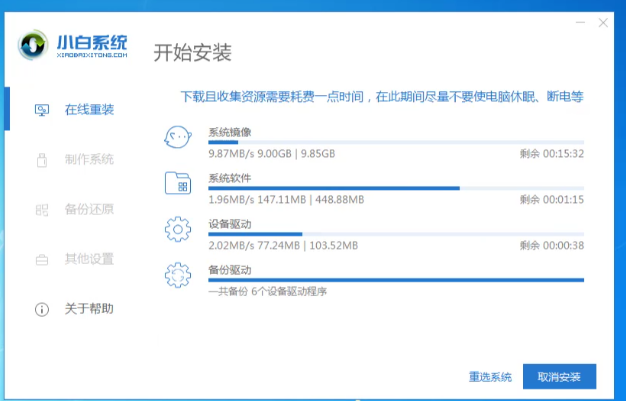
Task: Click the 制作系统 USB drive icon
Action: 42,159
